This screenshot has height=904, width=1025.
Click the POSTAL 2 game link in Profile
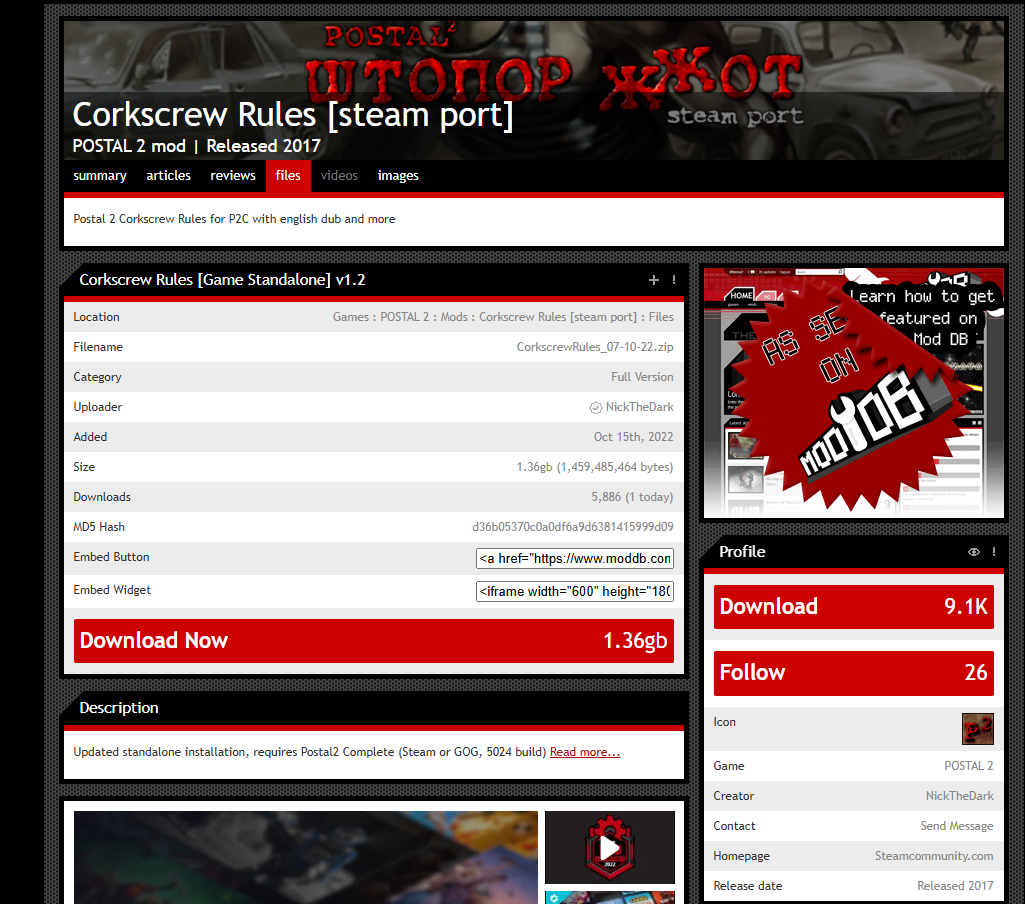click(968, 766)
